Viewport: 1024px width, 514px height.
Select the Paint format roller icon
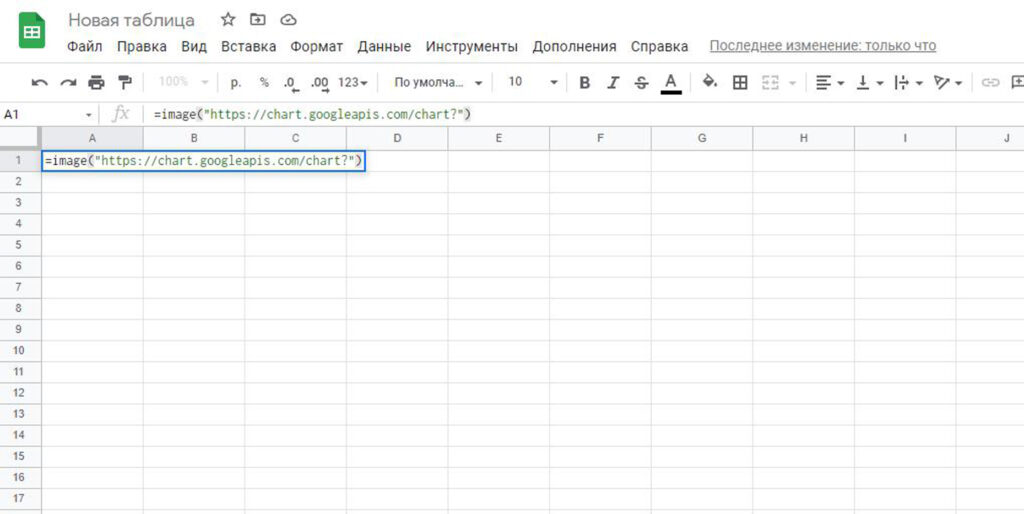[x=125, y=82]
